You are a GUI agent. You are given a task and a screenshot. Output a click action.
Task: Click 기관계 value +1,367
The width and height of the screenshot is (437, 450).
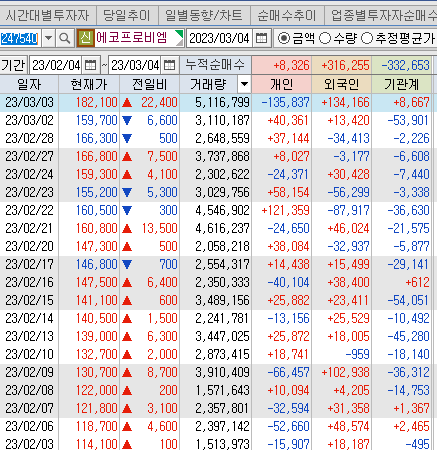pos(411,408)
